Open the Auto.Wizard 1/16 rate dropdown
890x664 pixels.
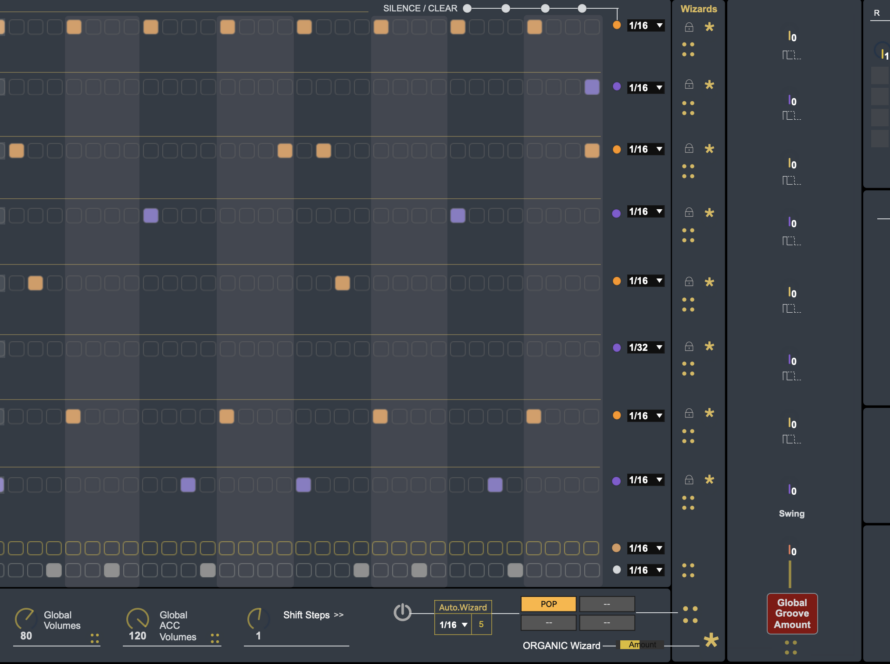tap(454, 625)
